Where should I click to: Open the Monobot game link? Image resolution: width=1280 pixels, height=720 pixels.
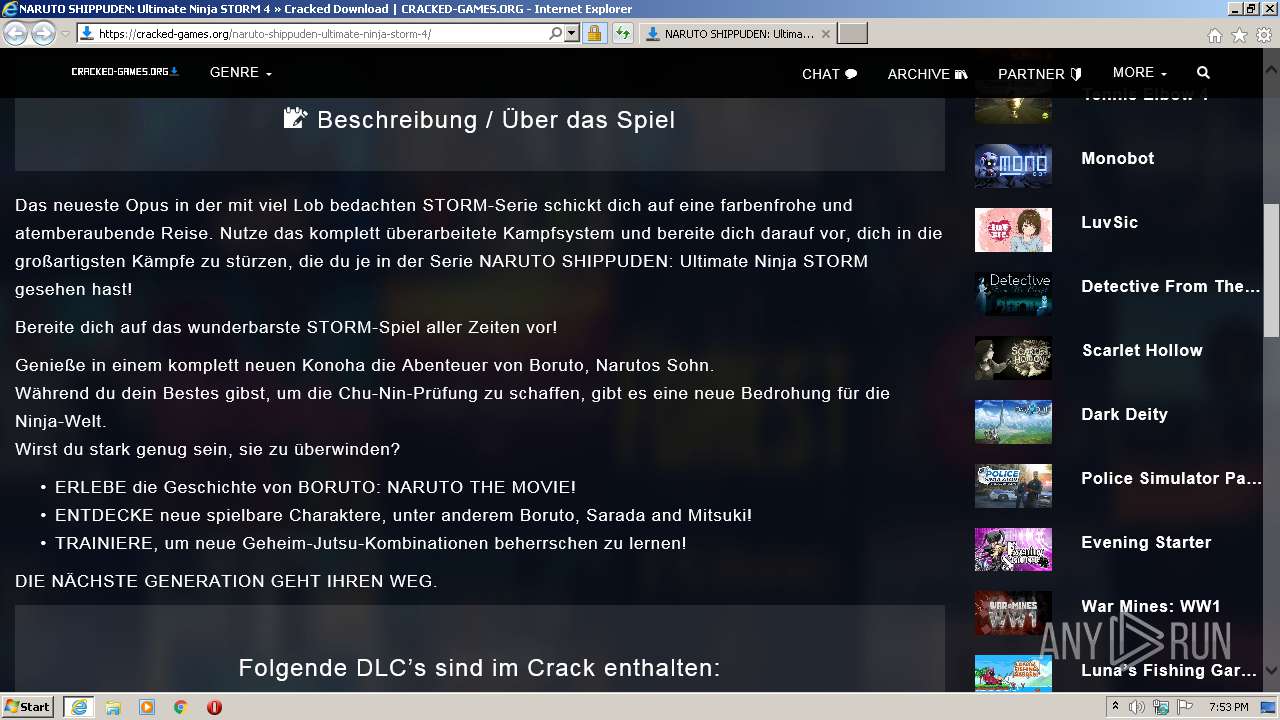pos(1117,158)
